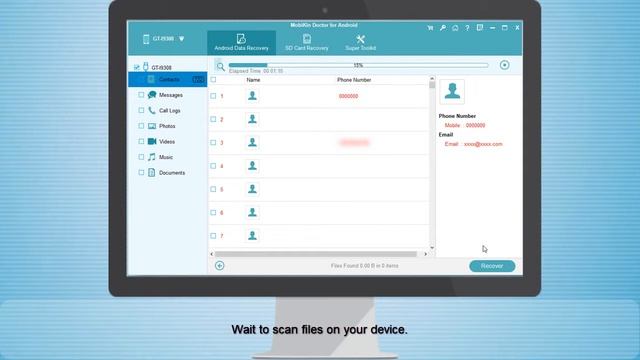Click the scan progress bar
Image resolution: width=640 pixels, height=360 pixels.
click(358, 65)
